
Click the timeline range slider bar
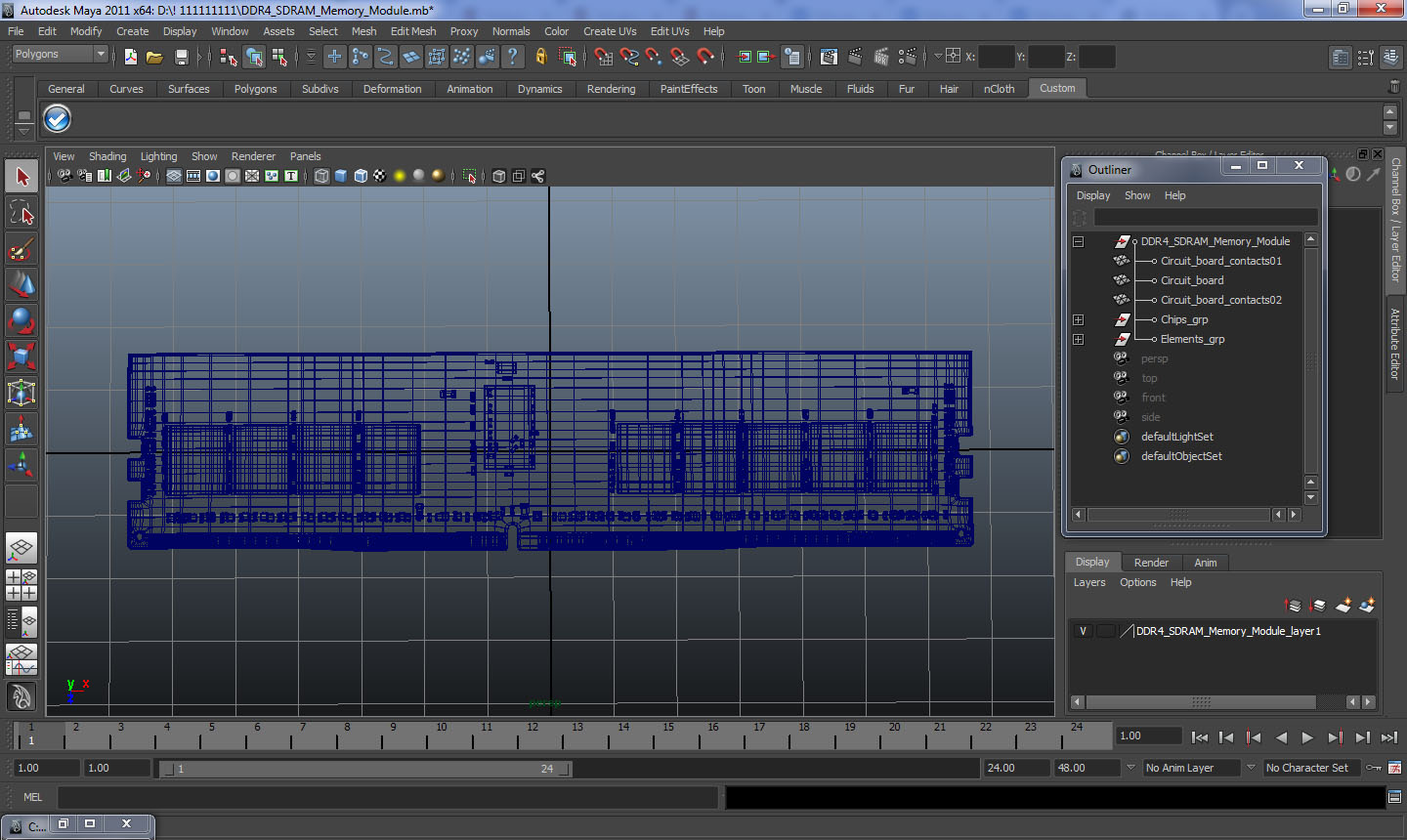[365, 769]
